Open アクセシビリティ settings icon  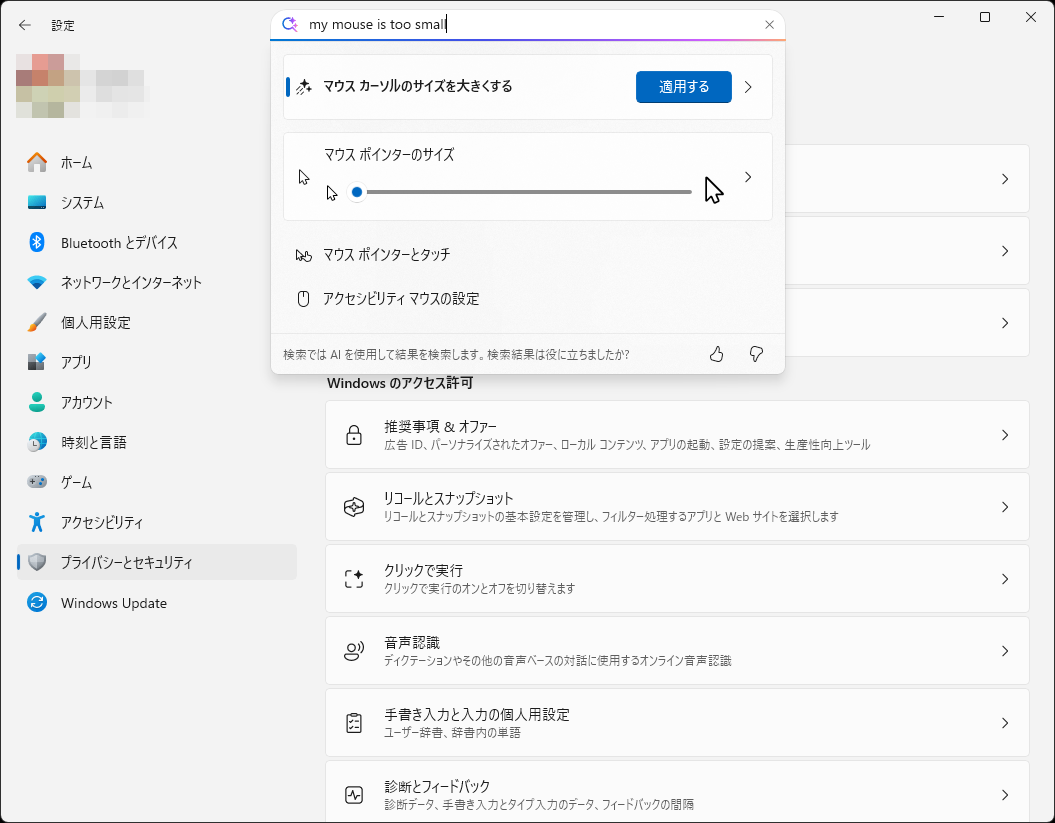(x=36, y=522)
